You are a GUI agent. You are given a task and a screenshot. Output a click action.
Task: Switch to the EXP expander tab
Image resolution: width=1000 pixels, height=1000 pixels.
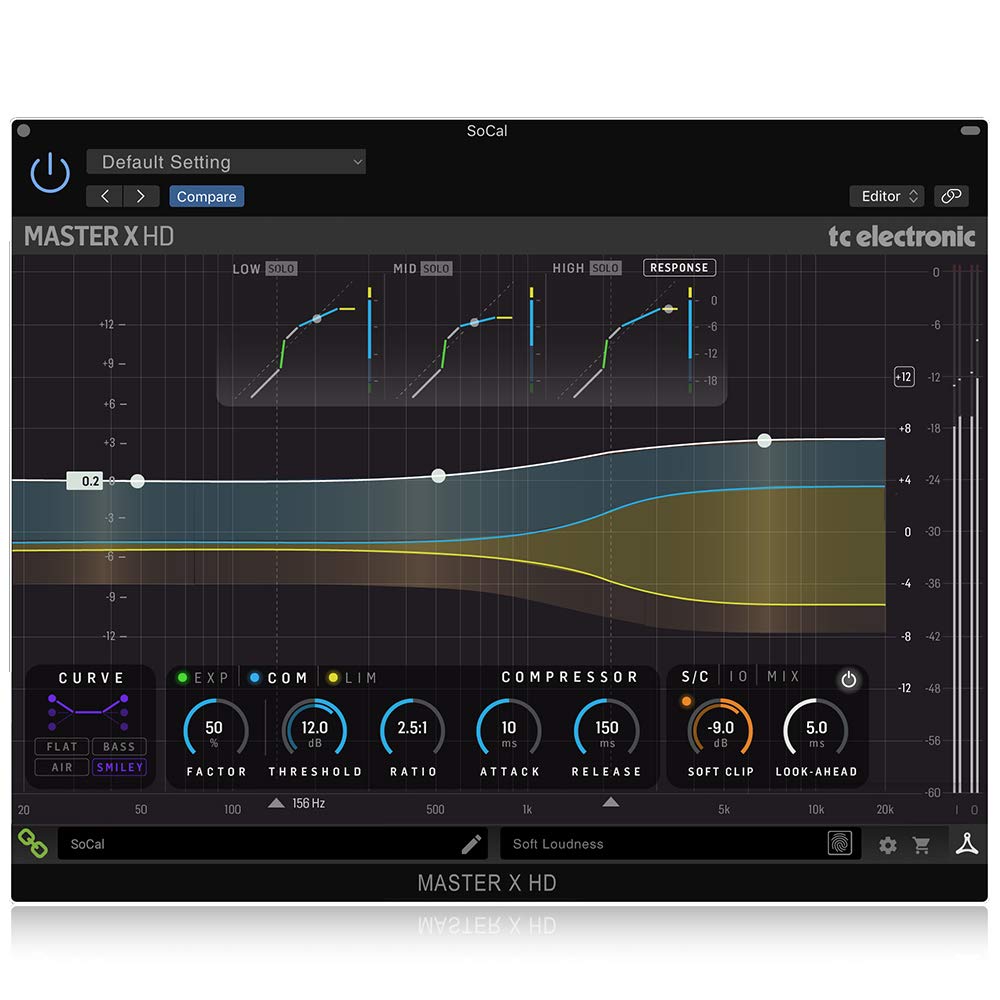[203, 678]
